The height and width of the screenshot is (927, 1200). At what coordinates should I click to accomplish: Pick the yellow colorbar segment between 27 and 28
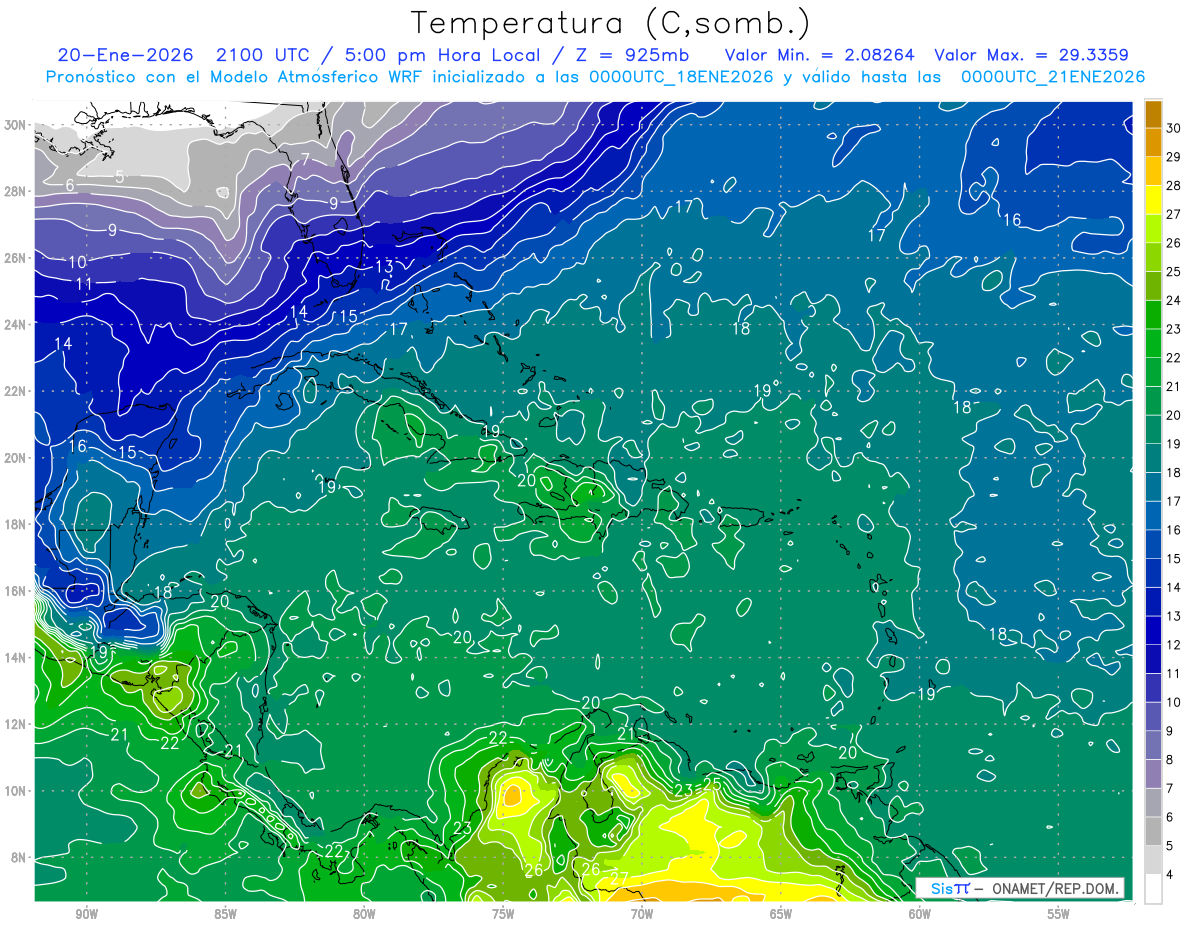(x=1153, y=199)
